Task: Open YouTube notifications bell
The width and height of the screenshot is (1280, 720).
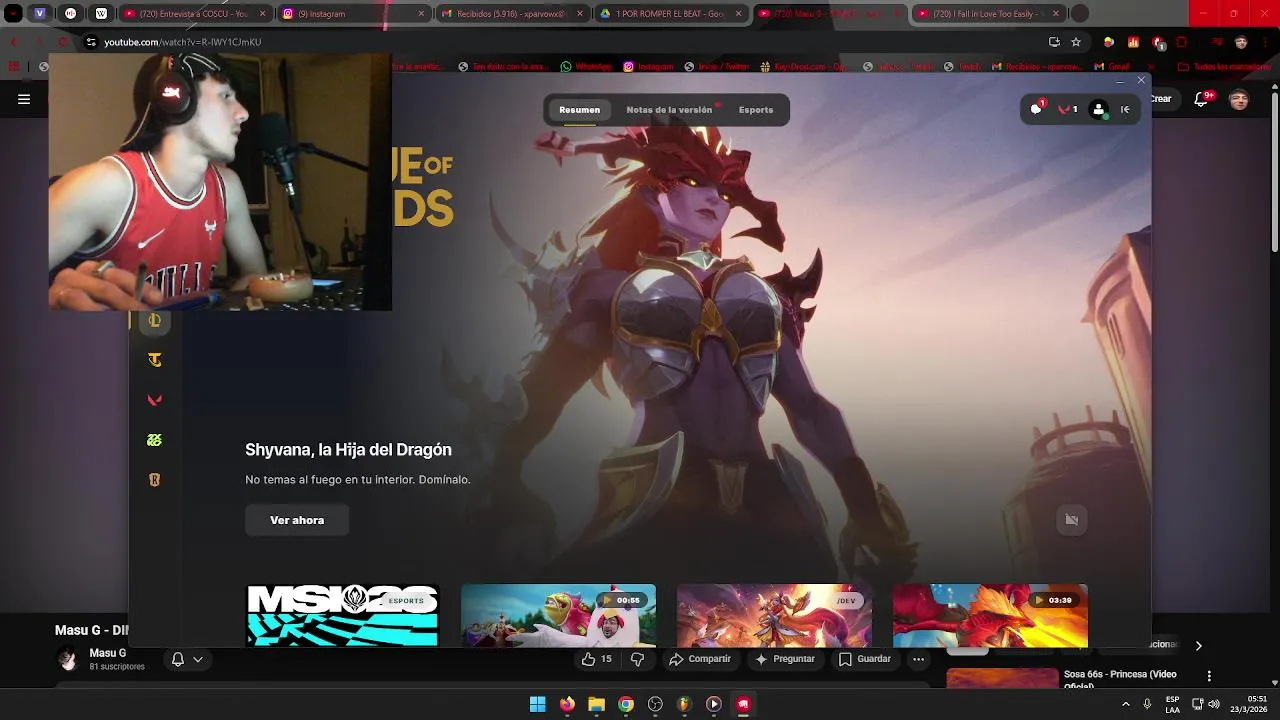Action: click(x=1203, y=99)
